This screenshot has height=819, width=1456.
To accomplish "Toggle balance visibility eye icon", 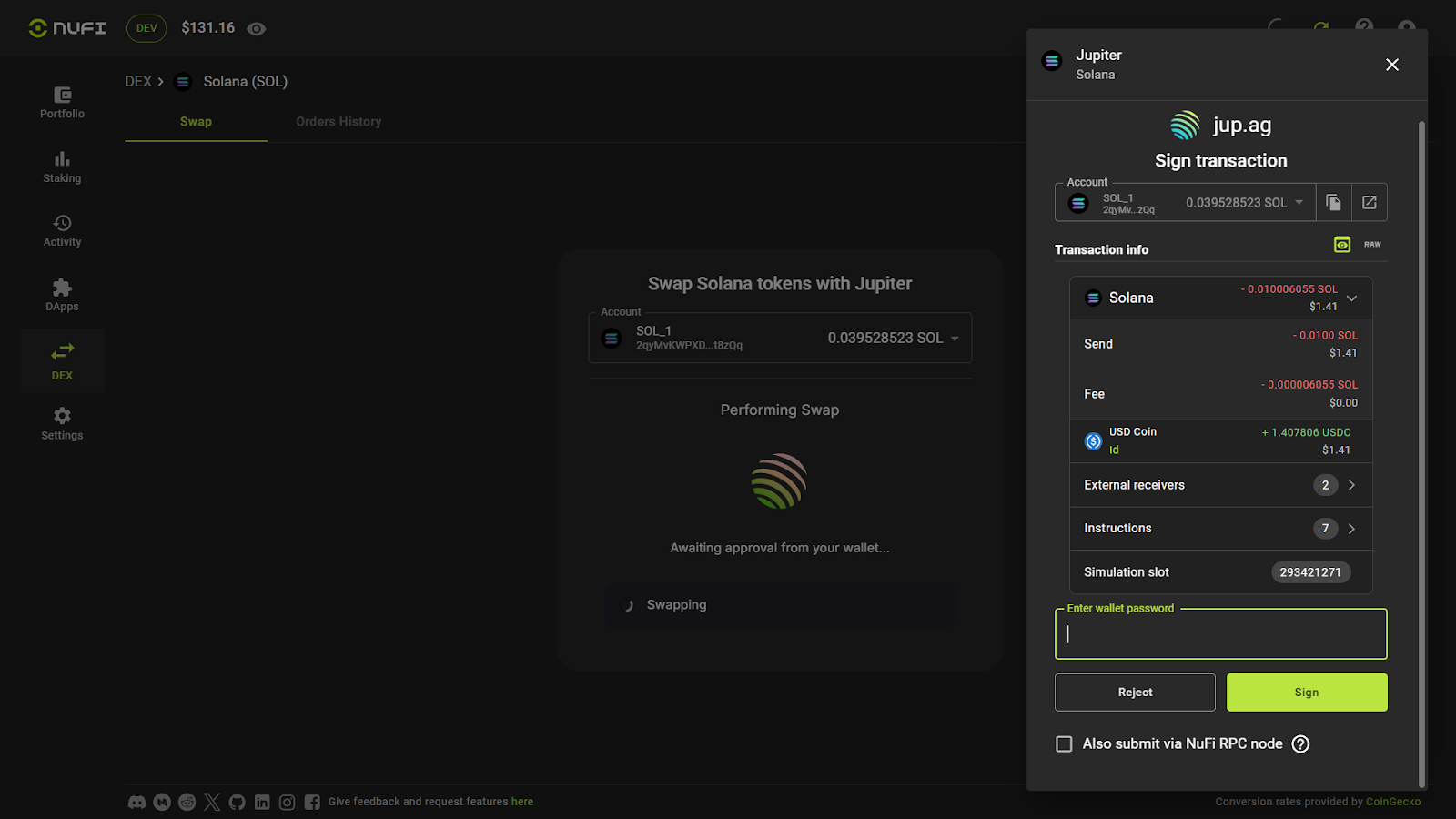I will [257, 29].
